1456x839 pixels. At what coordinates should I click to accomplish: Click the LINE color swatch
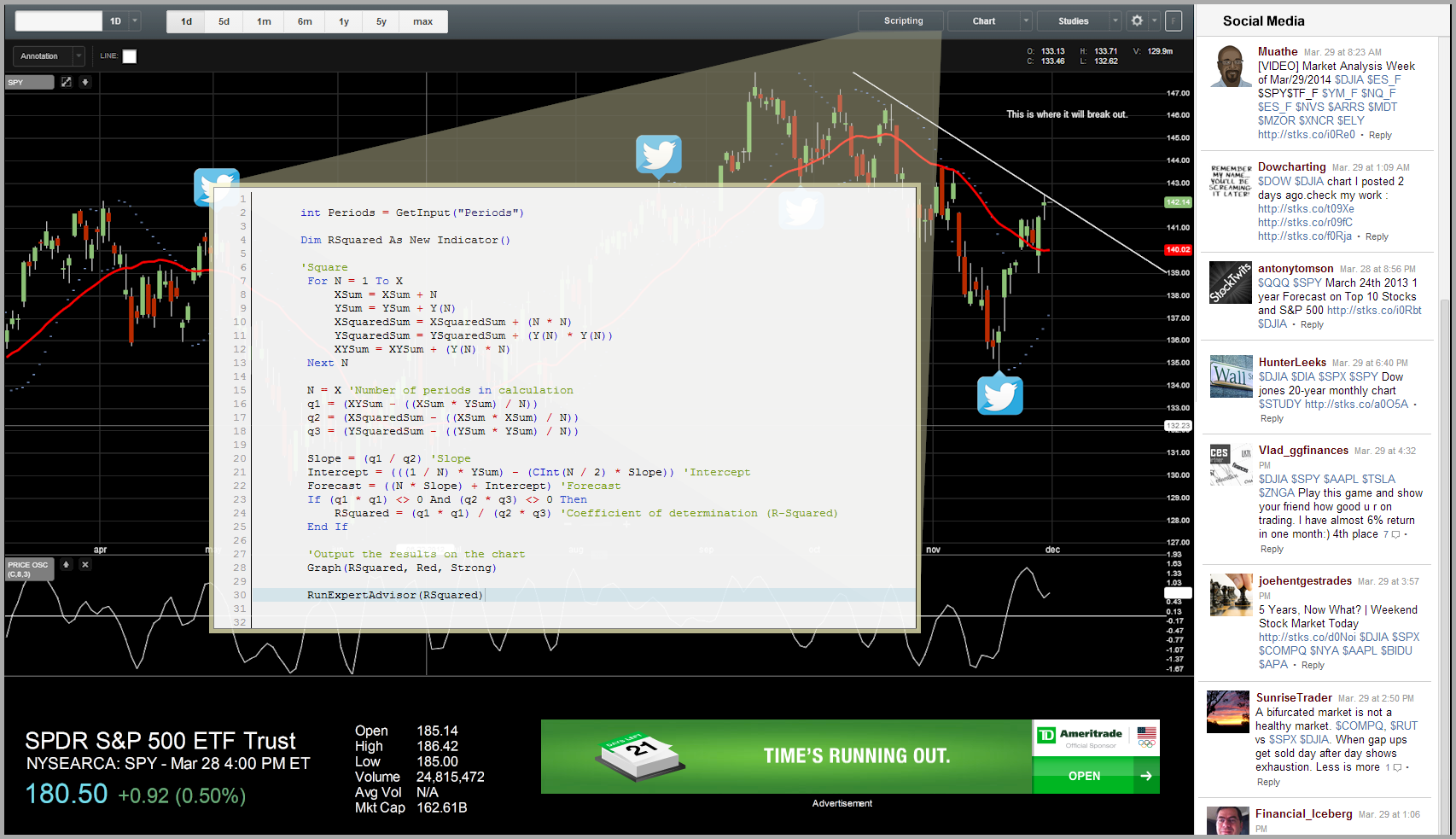[130, 56]
